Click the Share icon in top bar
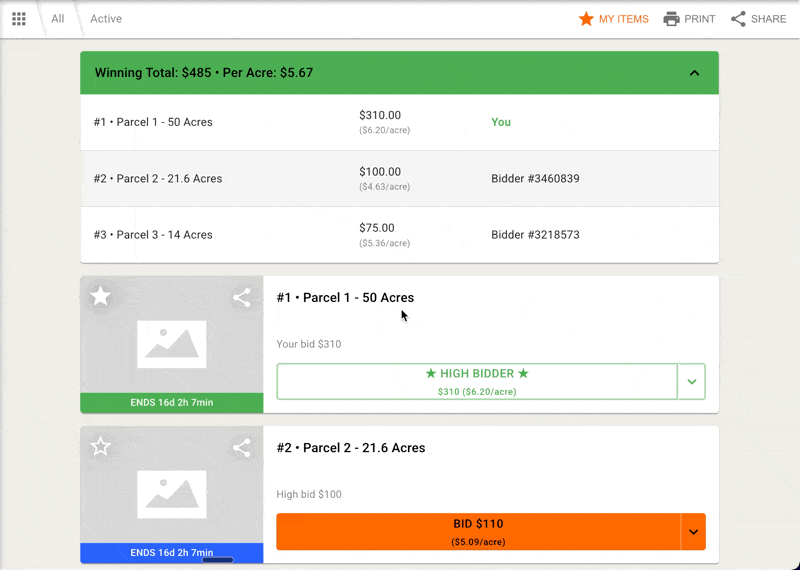Viewport: 800px width, 570px height. coord(738,19)
